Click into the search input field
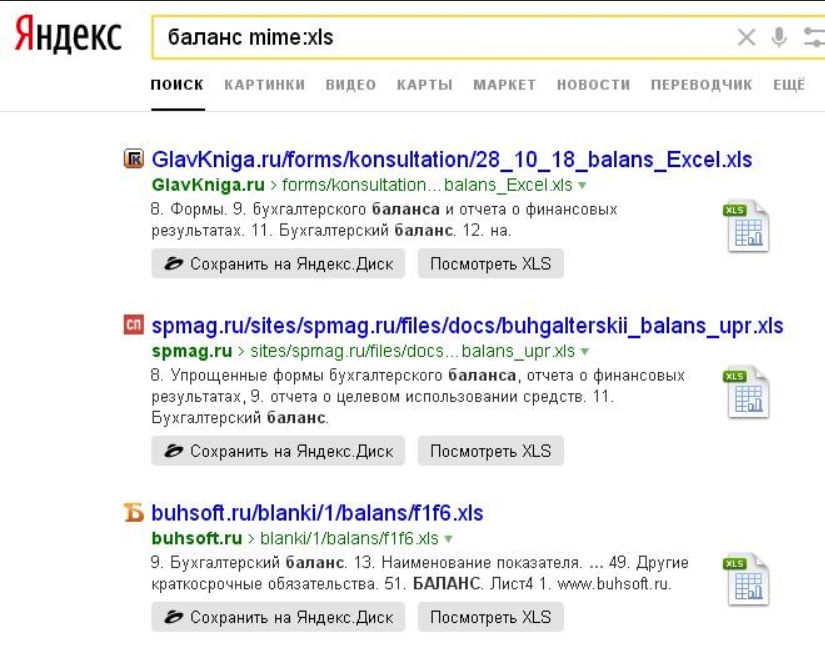This screenshot has width=825, height=652. pos(440,38)
